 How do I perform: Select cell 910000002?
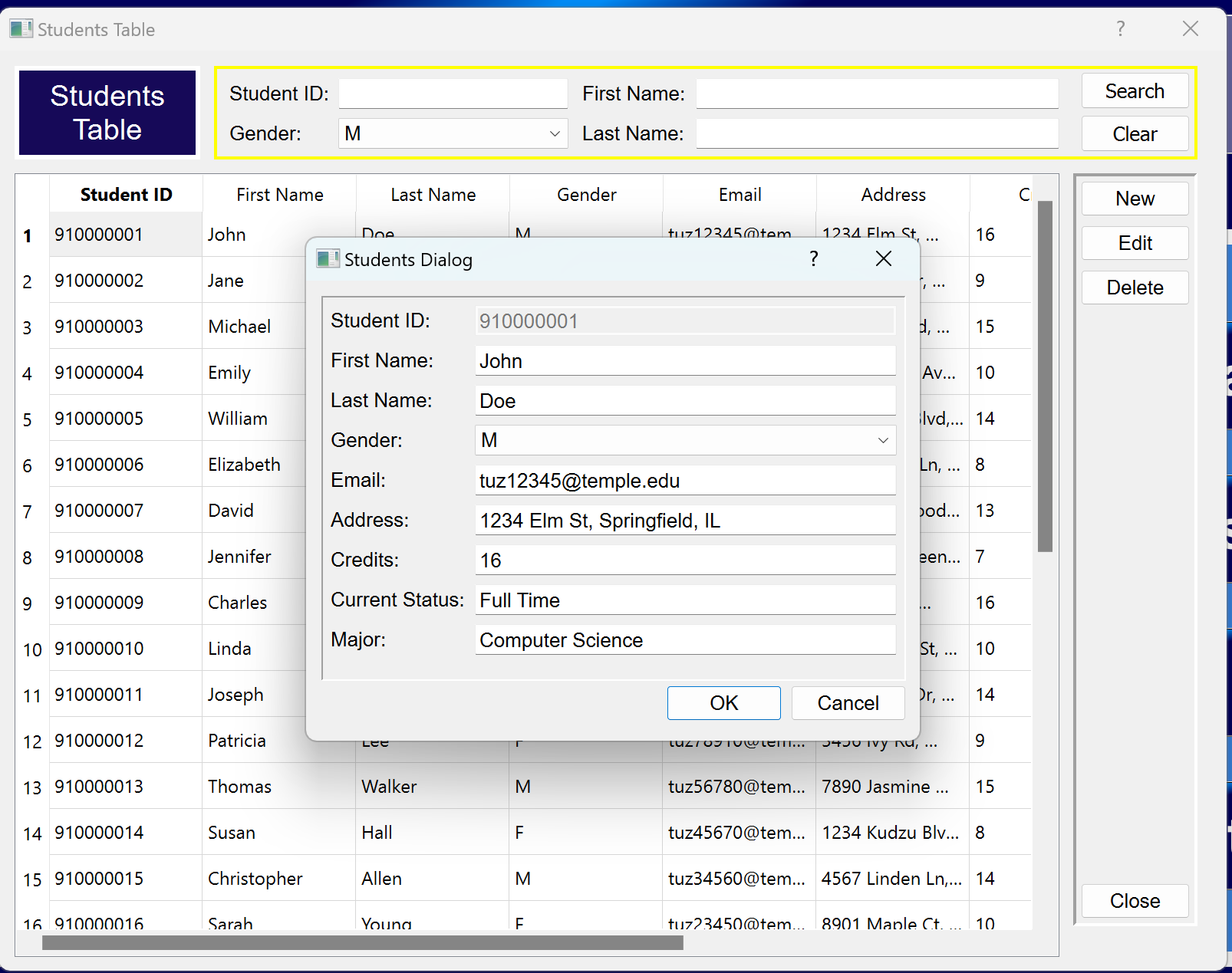(x=126, y=281)
